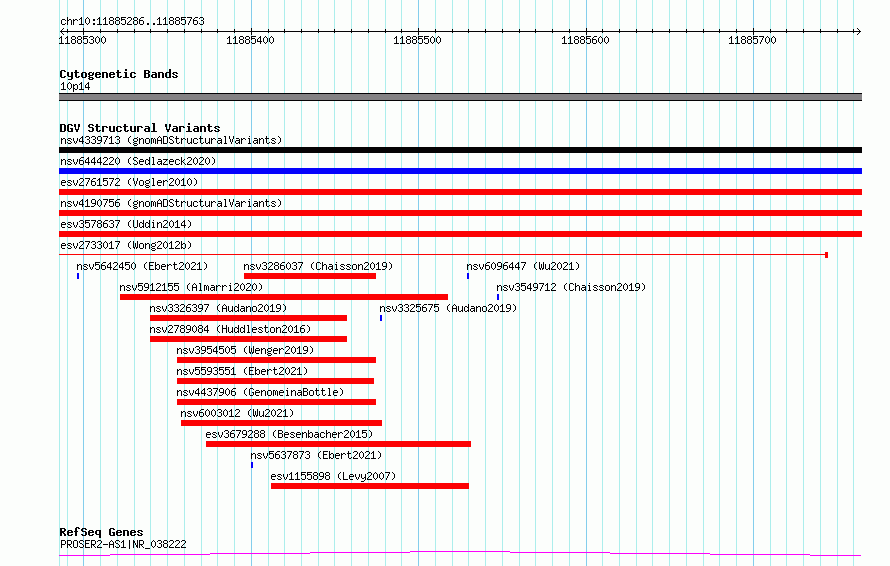Click the small blue nsv3549712 marker
890x566 pixels.
pyautogui.click(x=498, y=297)
